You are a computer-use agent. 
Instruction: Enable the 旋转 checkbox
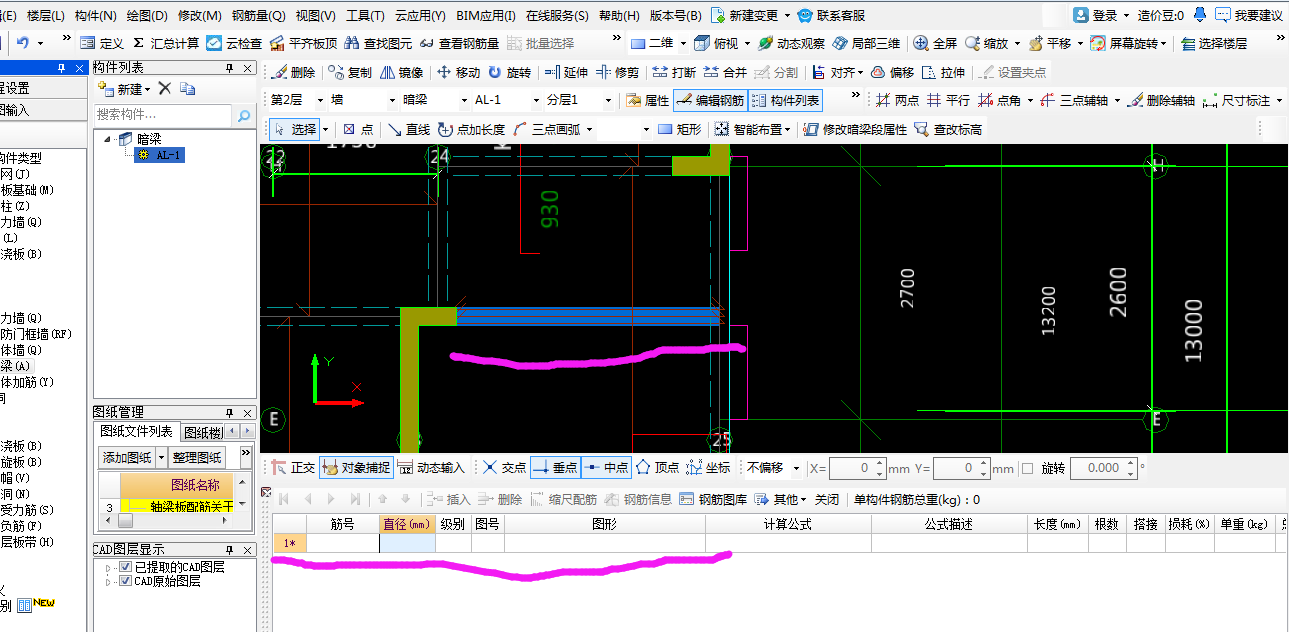(x=1027, y=468)
